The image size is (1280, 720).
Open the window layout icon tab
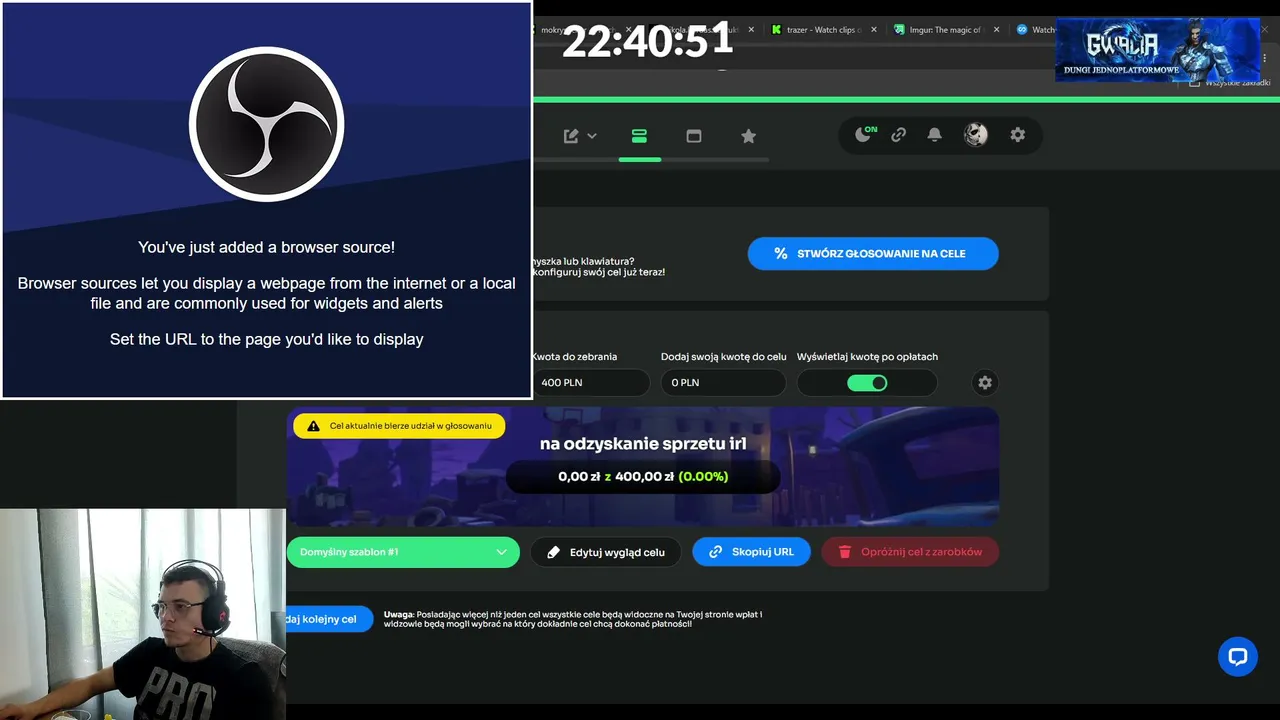coord(694,136)
